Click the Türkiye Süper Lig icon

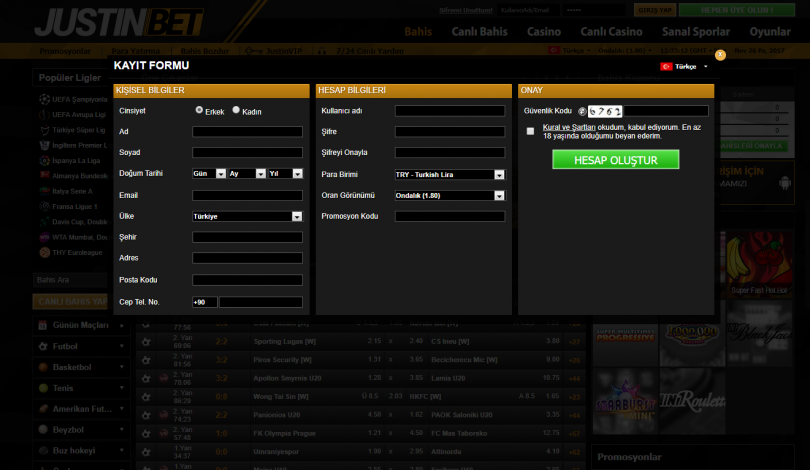click(x=44, y=130)
